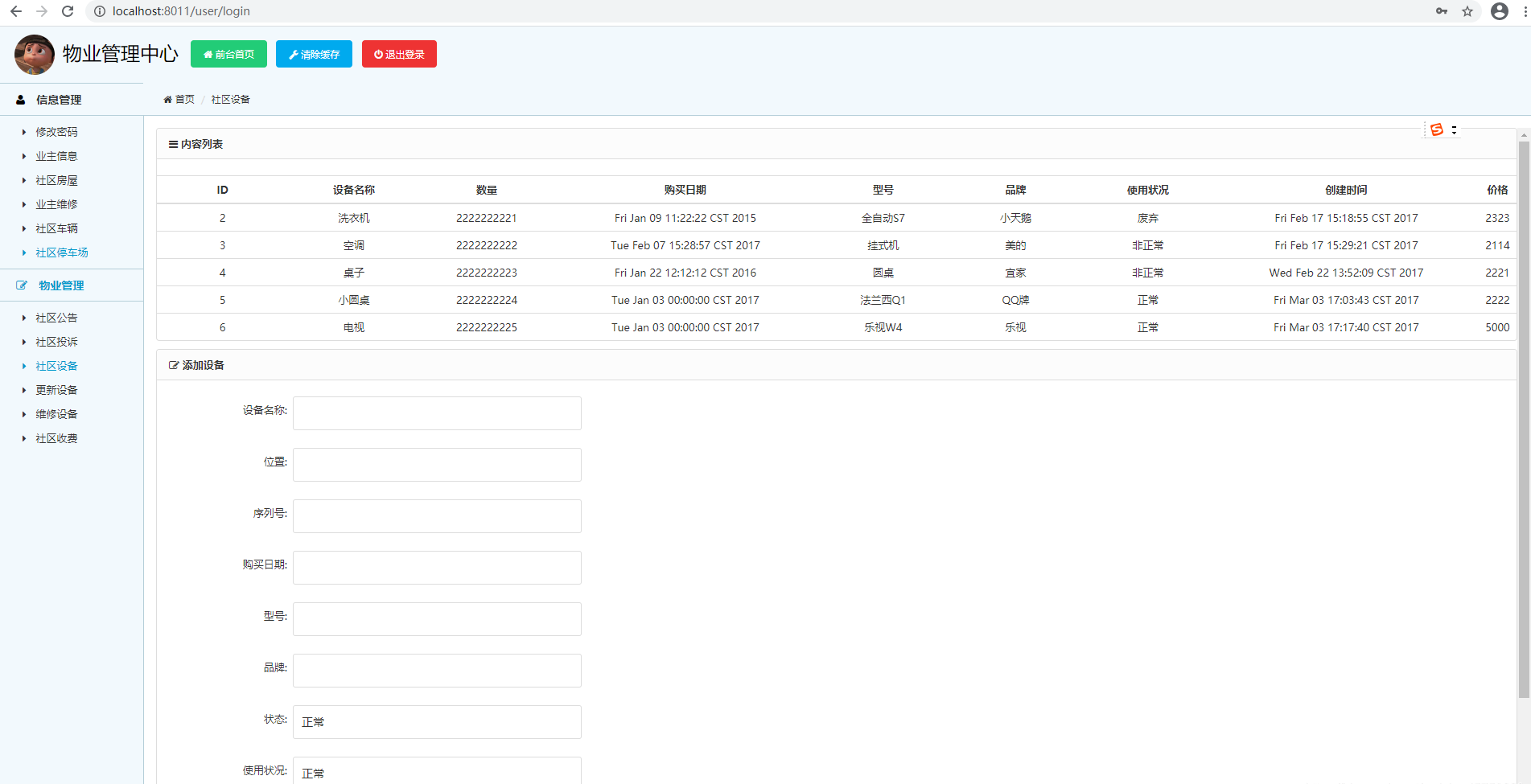
Task: Click the 乐视W4 model cell
Action: point(883,327)
